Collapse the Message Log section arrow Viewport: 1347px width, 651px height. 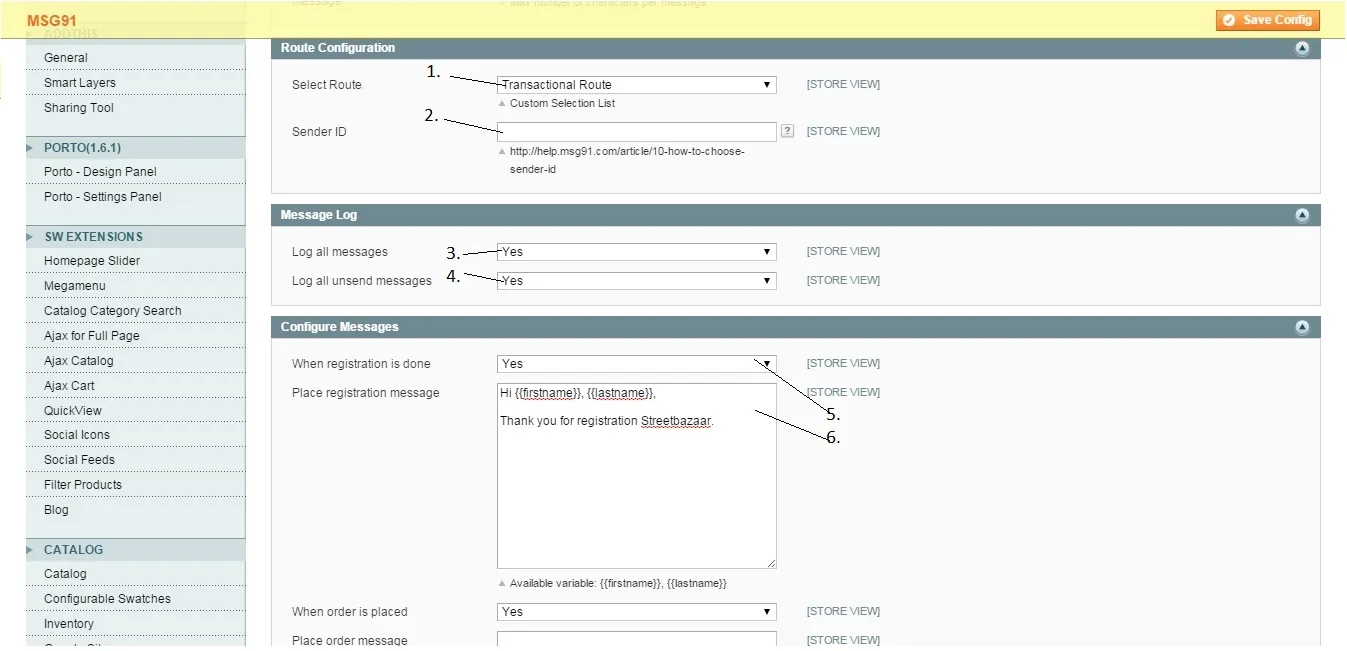coord(1302,215)
